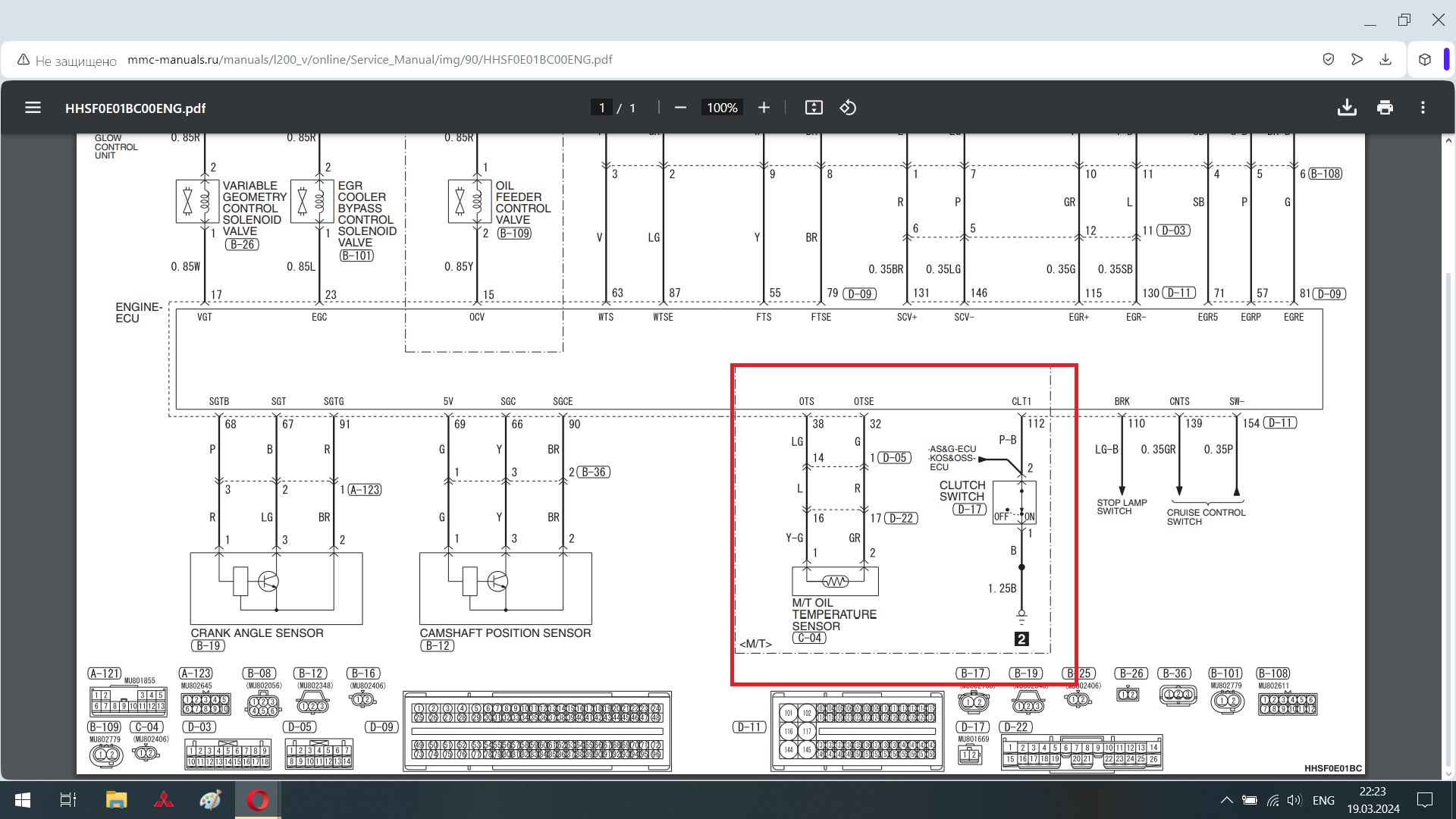Click the send arrow icon in address bar
The width and height of the screenshot is (1456, 819).
click(1357, 59)
